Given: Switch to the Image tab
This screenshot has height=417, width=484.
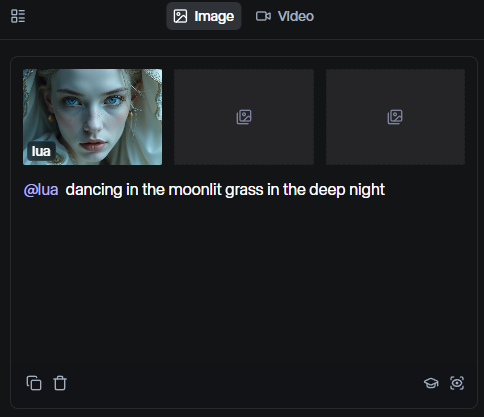Looking at the screenshot, I should [x=204, y=16].
